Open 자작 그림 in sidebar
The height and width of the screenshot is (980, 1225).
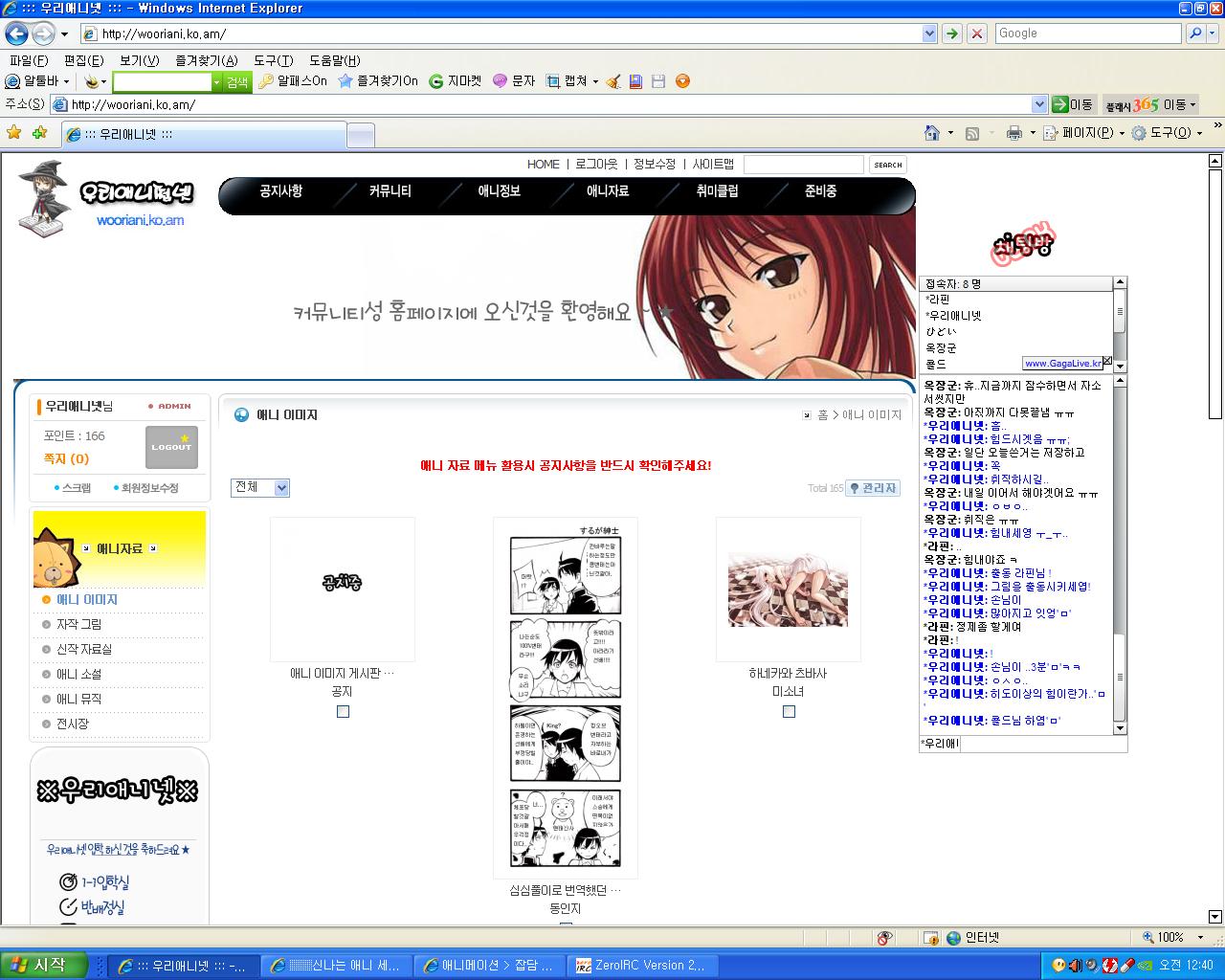click(79, 624)
